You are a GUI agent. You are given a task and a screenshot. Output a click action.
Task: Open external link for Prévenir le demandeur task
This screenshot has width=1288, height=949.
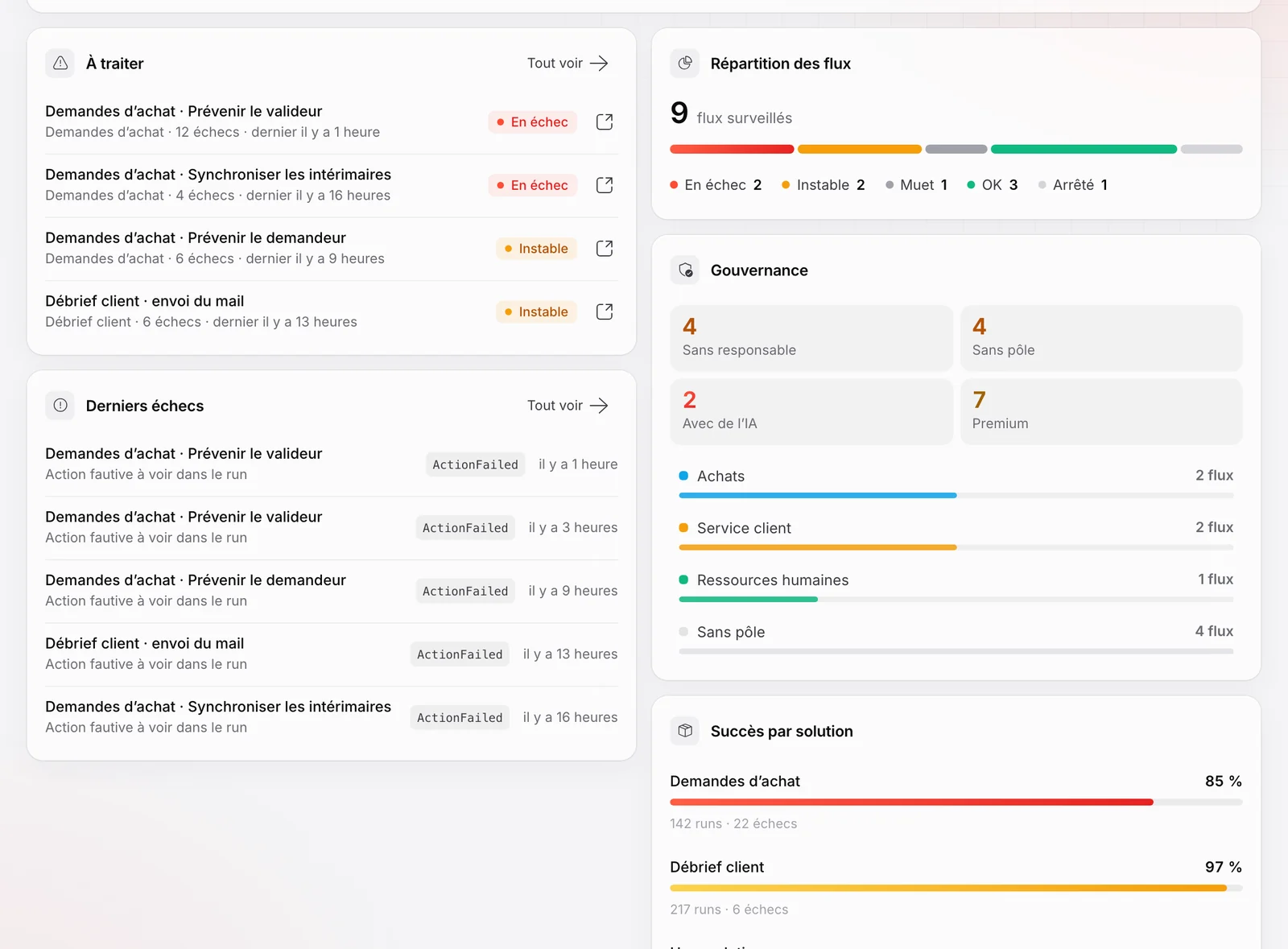click(x=605, y=248)
